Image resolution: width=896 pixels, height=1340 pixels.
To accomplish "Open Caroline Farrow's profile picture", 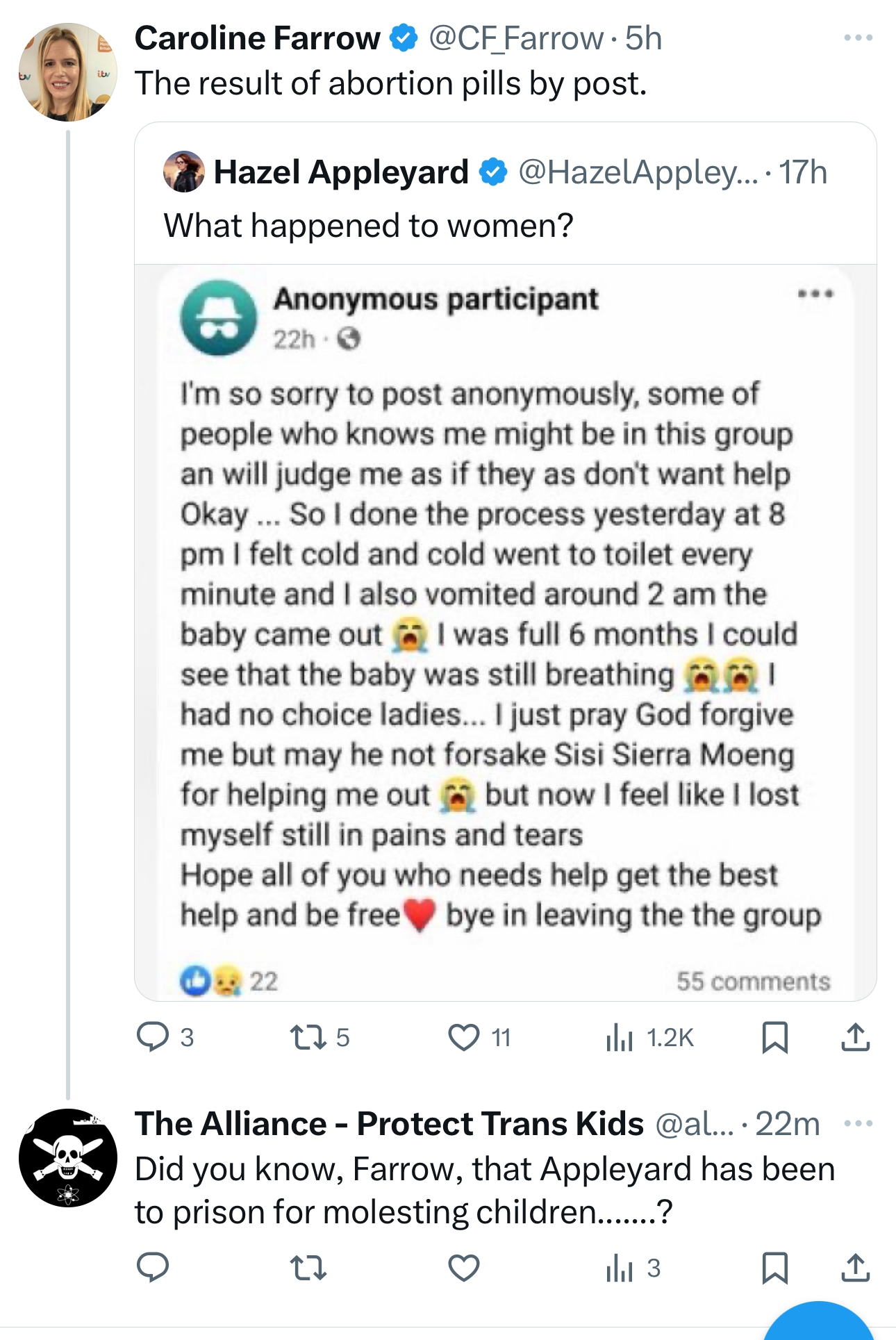I will click(67, 72).
